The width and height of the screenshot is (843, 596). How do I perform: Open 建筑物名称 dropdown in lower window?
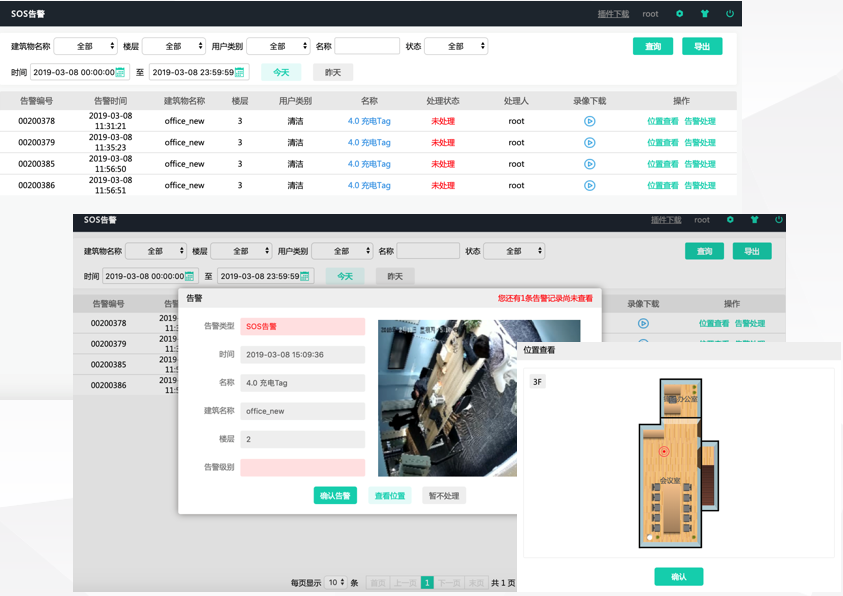pos(156,251)
